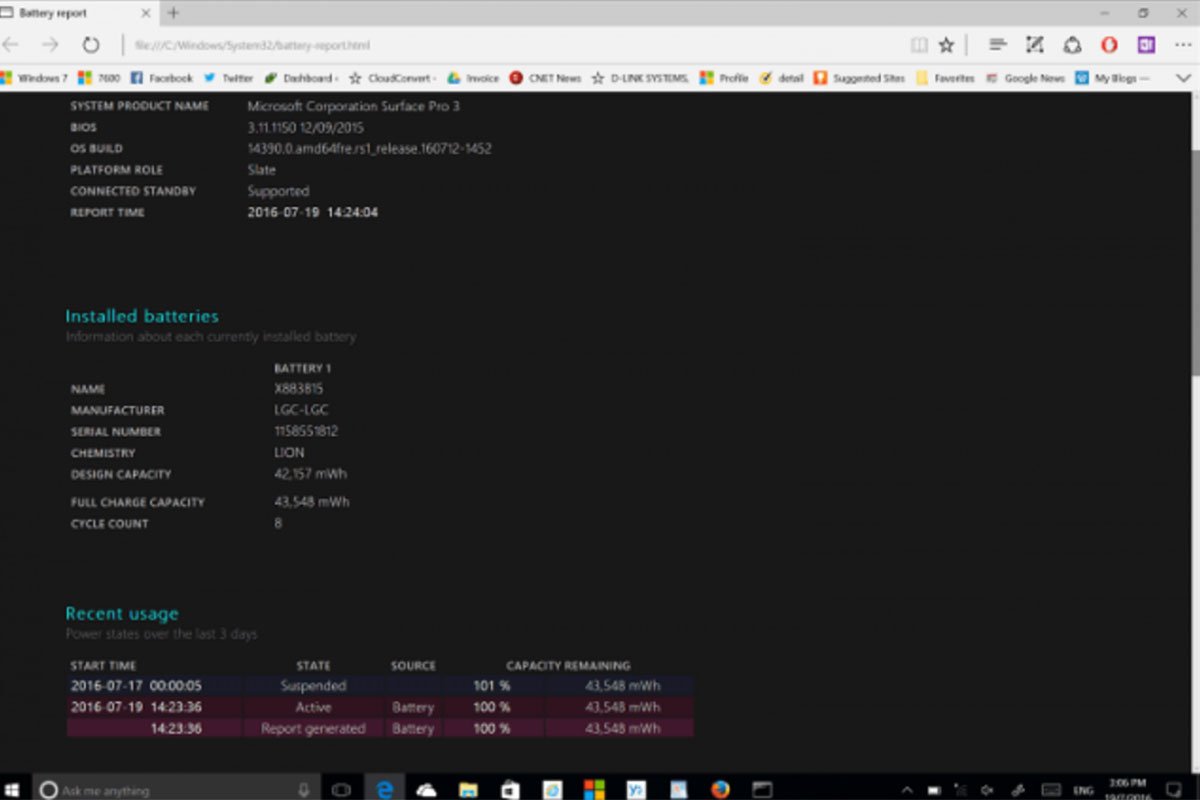Open the Suggested Sites bookmark
The height and width of the screenshot is (800, 1200).
tap(859, 78)
